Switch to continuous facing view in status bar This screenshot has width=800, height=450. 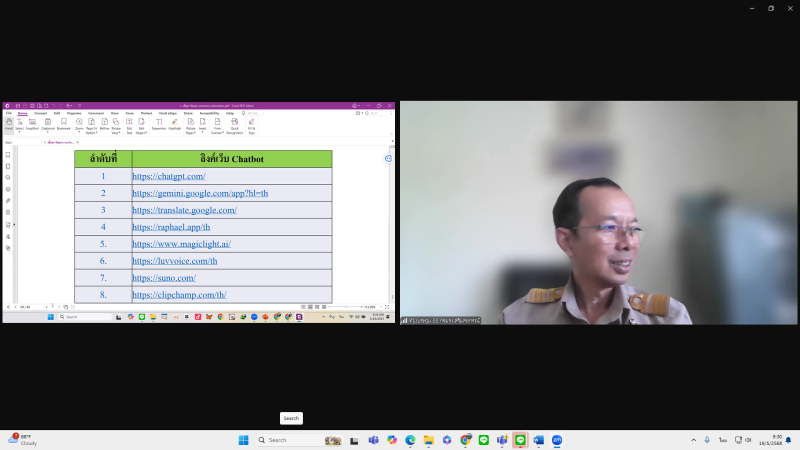[x=324, y=307]
